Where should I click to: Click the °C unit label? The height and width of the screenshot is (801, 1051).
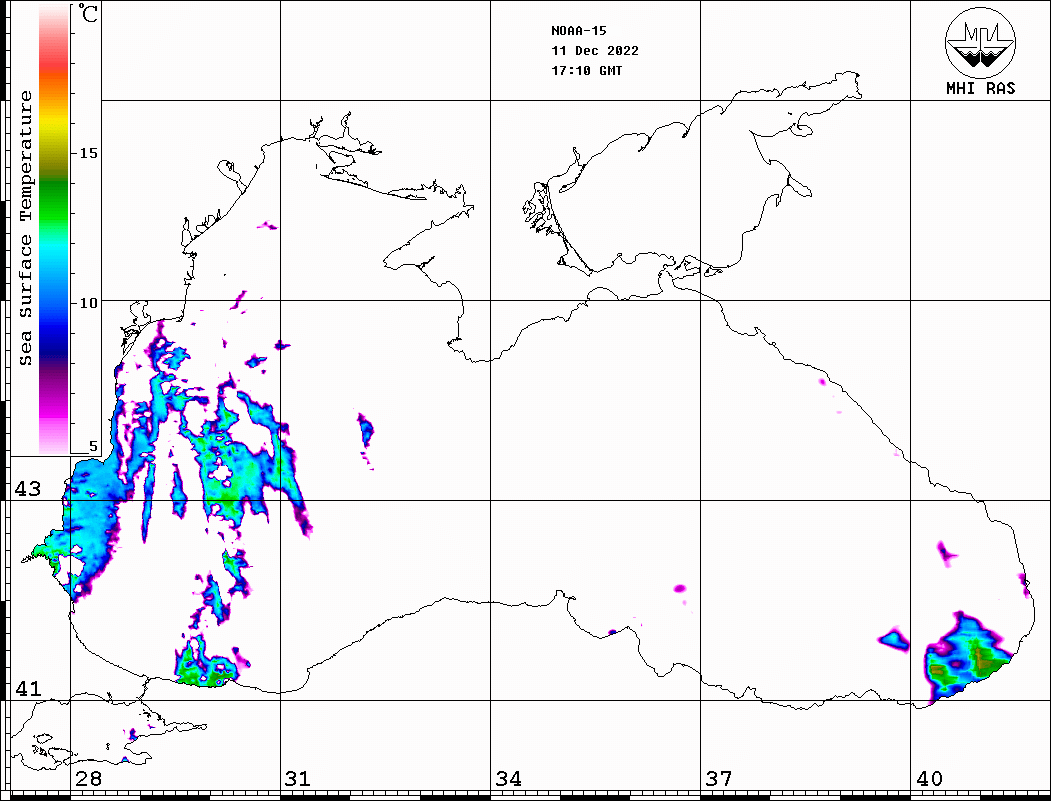coord(88,13)
